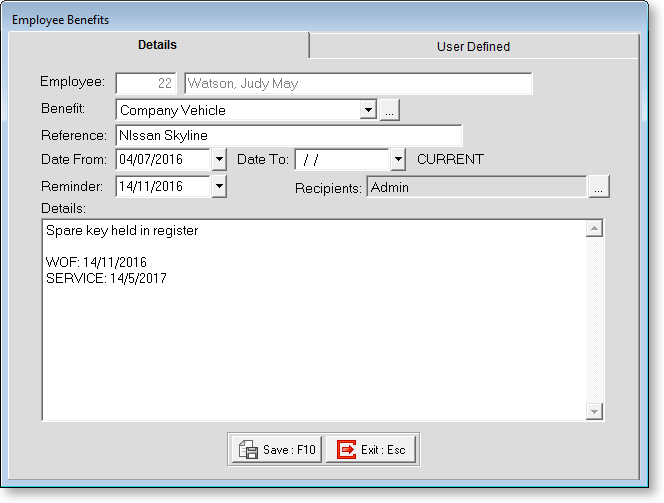This screenshot has width=664, height=503.
Task: Click the Employee name field
Action: (x=356, y=84)
